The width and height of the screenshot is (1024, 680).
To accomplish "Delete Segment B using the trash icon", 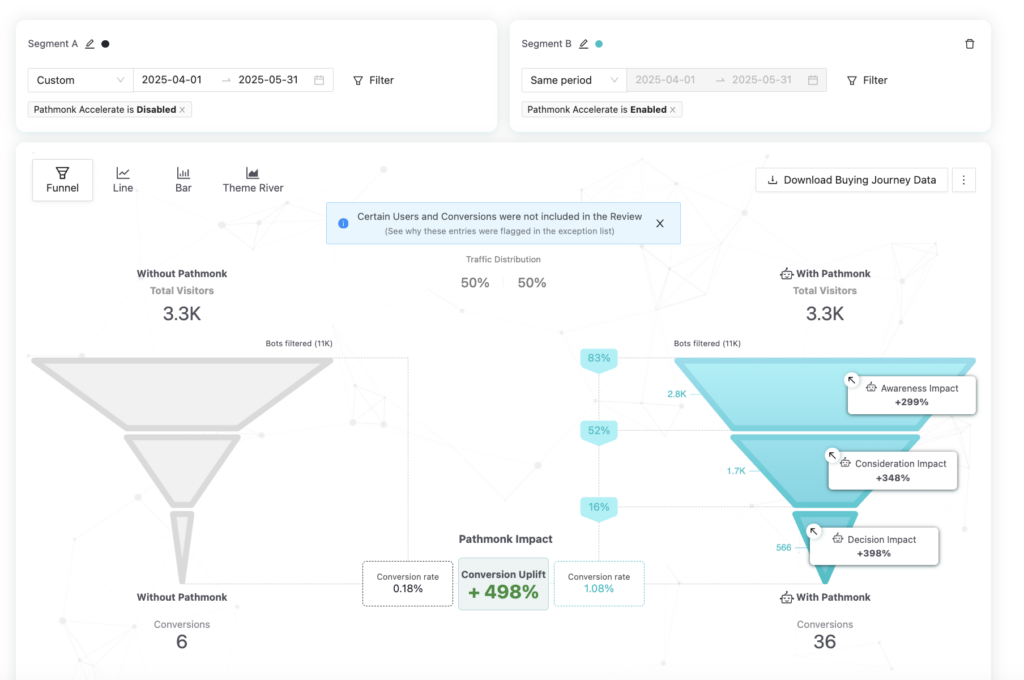I will point(969,44).
